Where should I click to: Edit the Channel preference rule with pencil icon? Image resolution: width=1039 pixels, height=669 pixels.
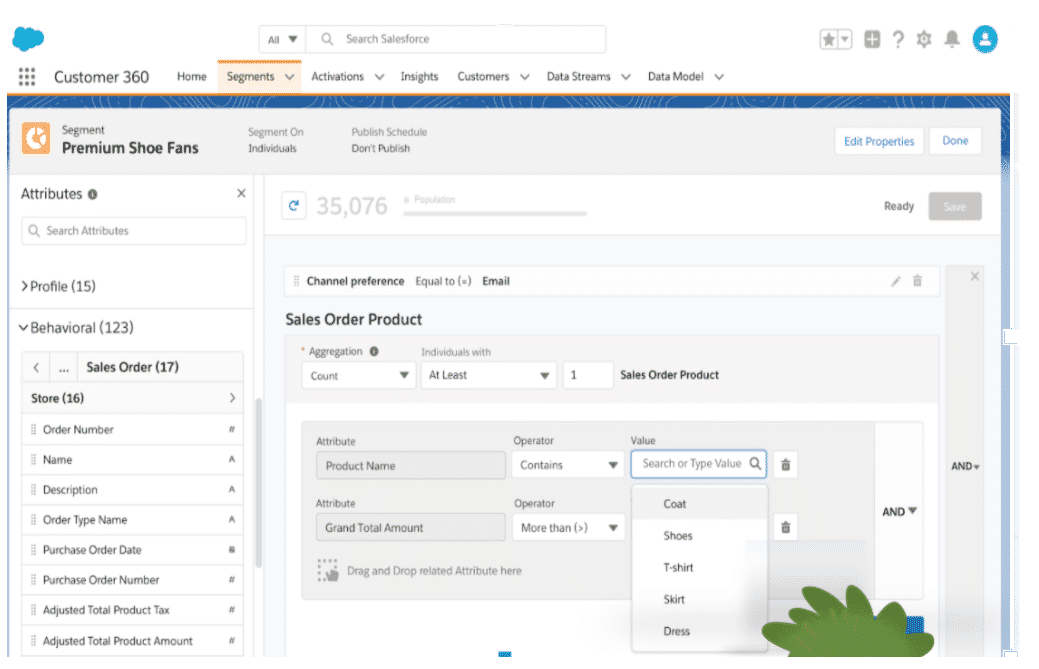coord(895,281)
